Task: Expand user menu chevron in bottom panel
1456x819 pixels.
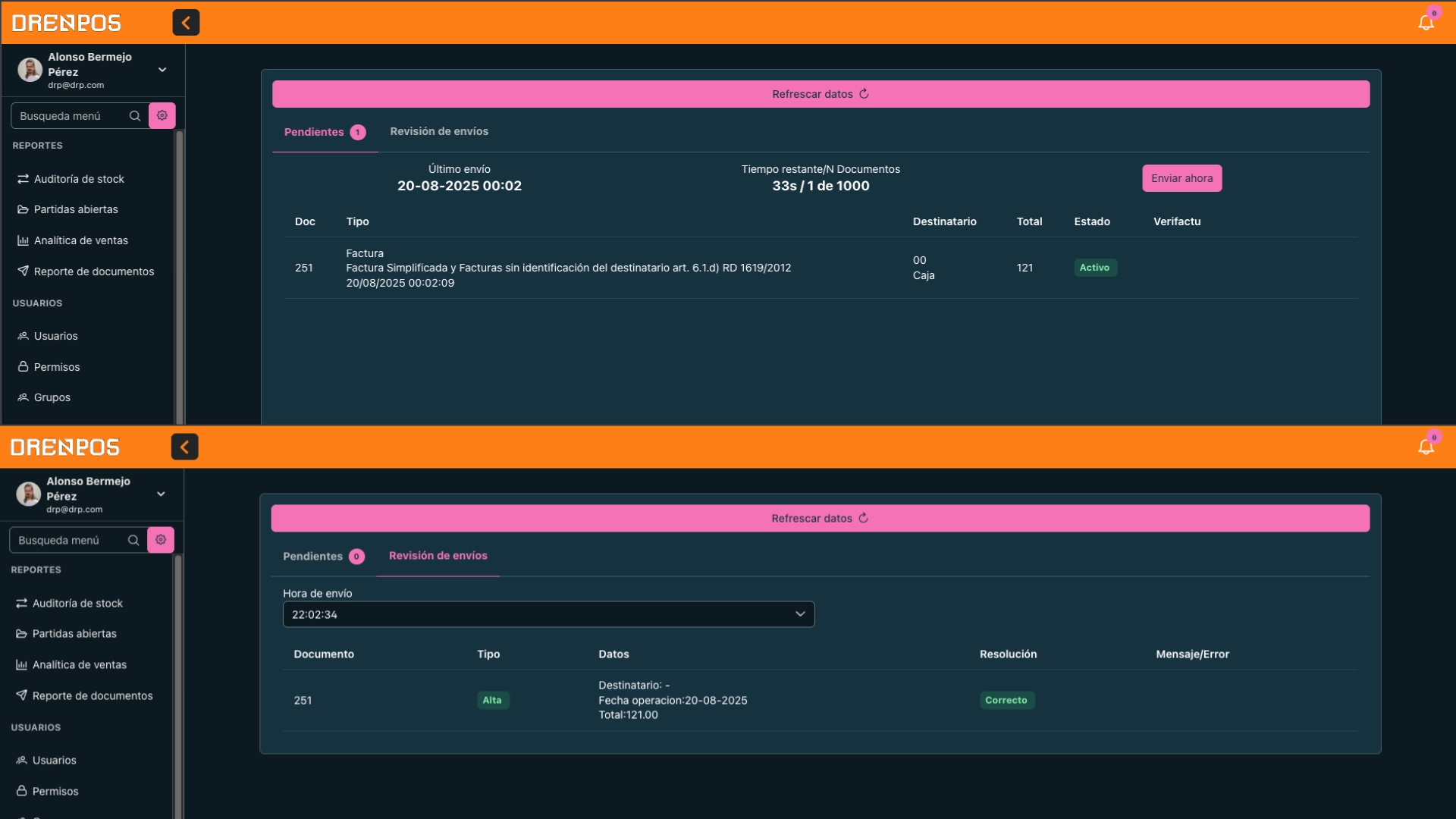Action: pos(161,494)
